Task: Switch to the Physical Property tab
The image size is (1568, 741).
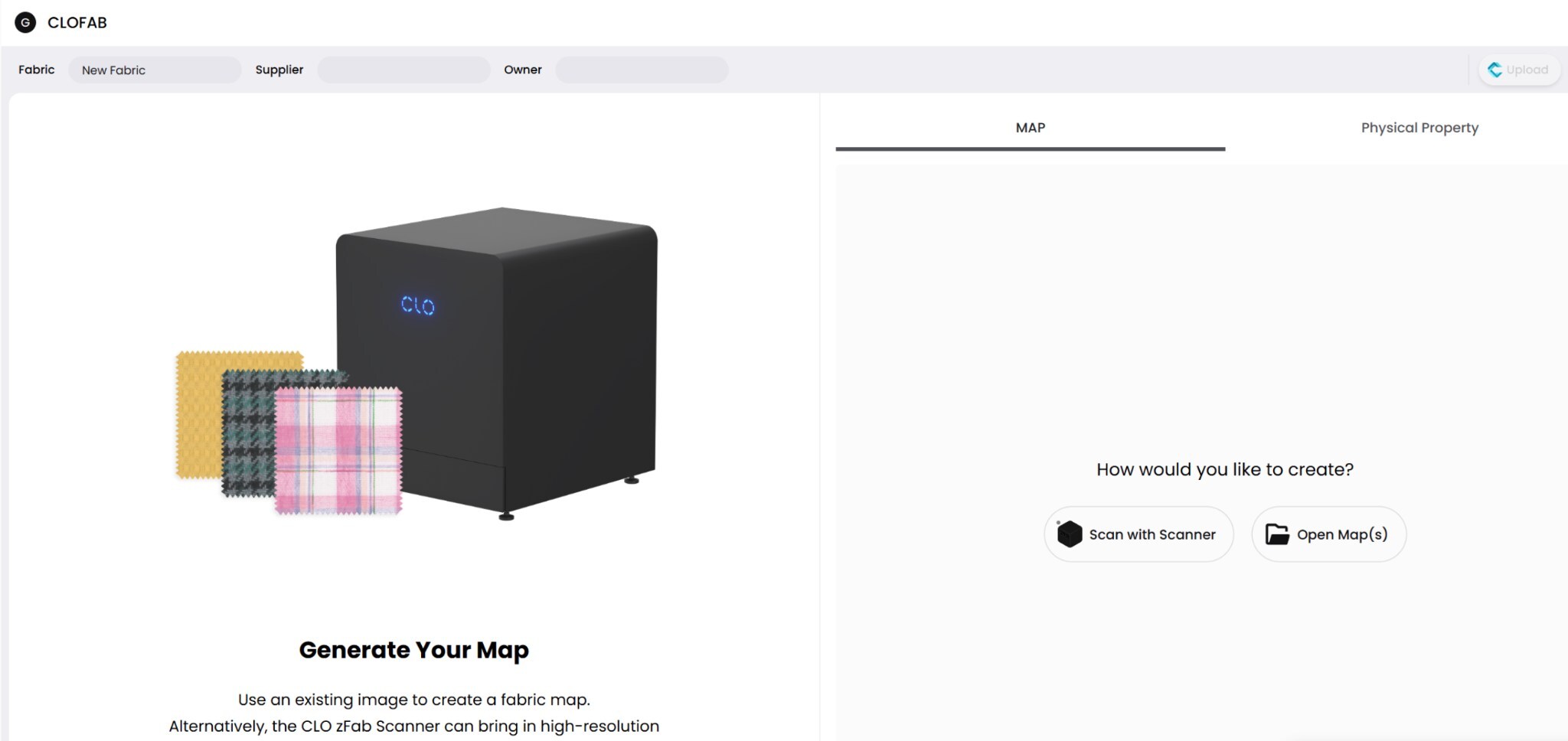Action: (x=1419, y=128)
